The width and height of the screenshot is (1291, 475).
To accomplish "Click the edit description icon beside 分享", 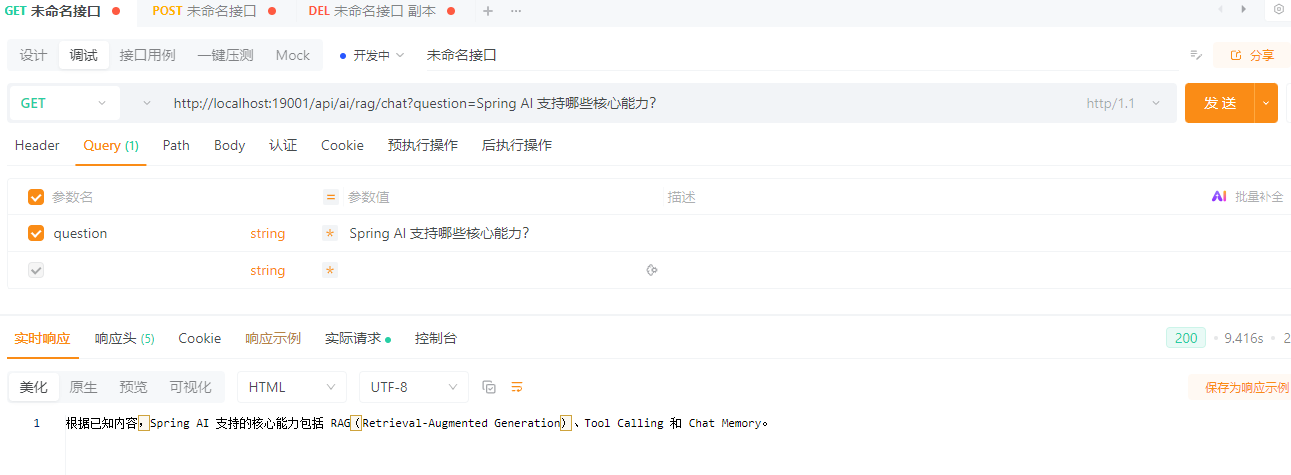I will coord(1195,55).
